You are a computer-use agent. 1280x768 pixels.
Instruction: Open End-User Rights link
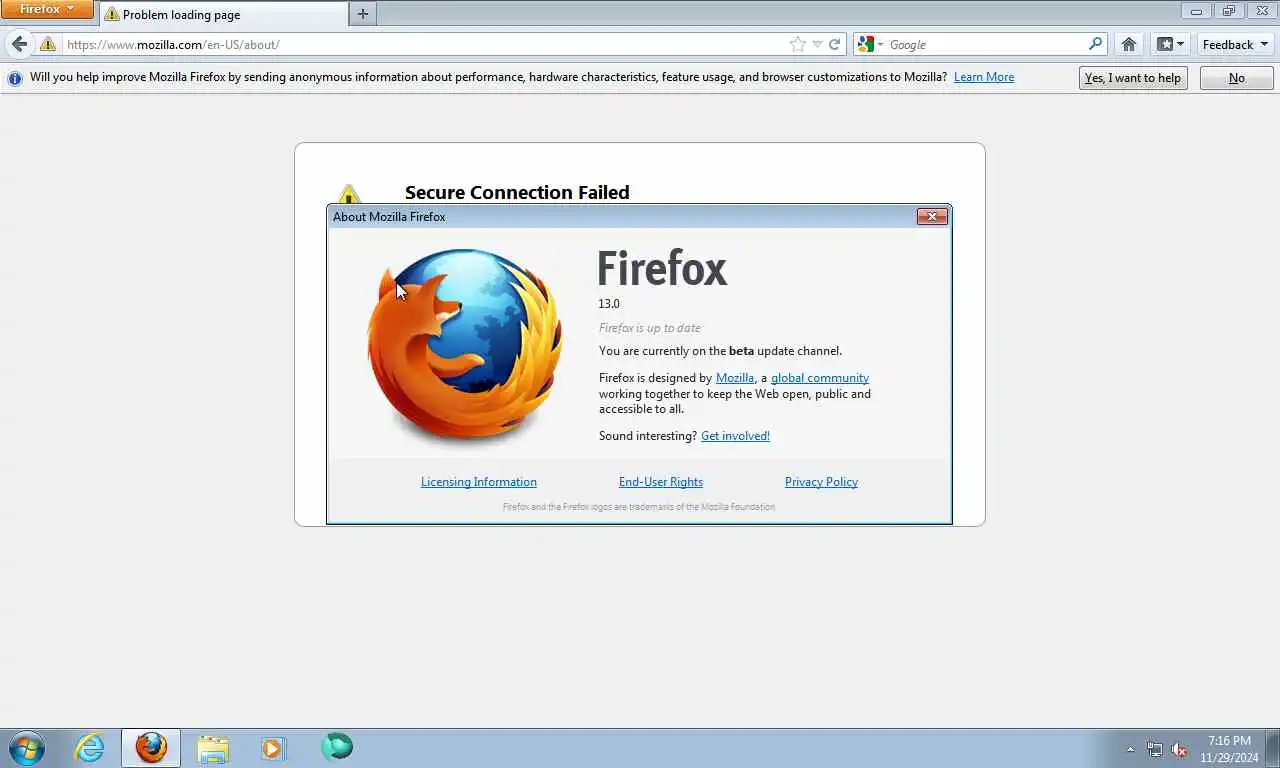pos(661,482)
